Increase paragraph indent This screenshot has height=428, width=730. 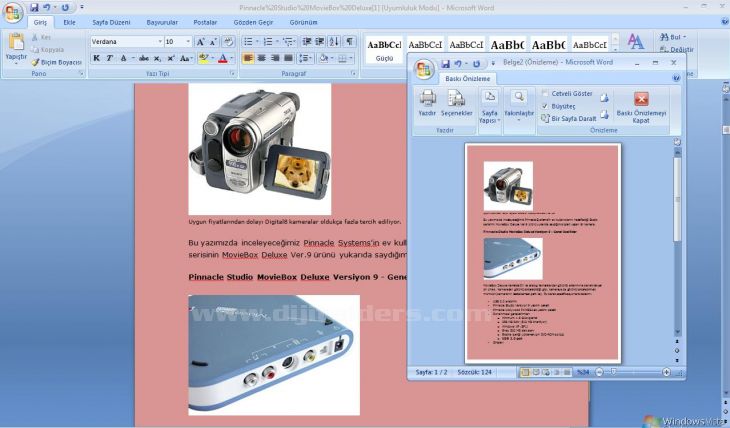click(320, 42)
